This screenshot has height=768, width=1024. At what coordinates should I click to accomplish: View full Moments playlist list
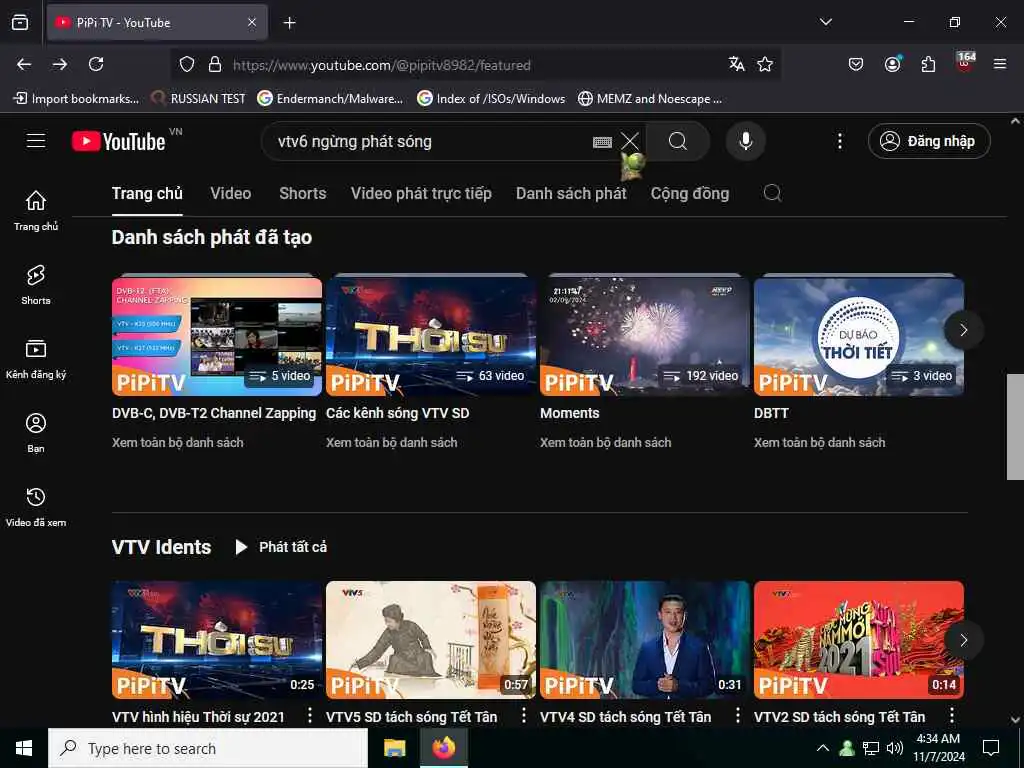point(605,442)
